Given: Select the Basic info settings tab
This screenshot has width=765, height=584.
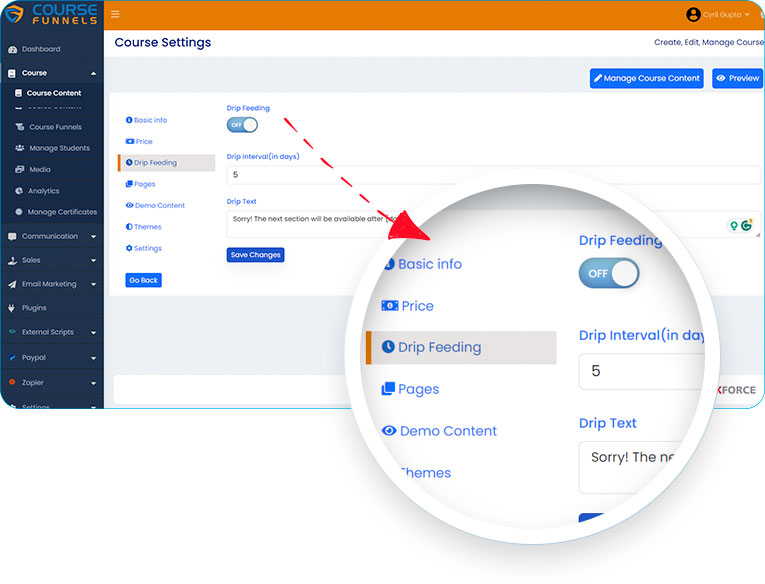Looking at the screenshot, I should [x=150, y=120].
